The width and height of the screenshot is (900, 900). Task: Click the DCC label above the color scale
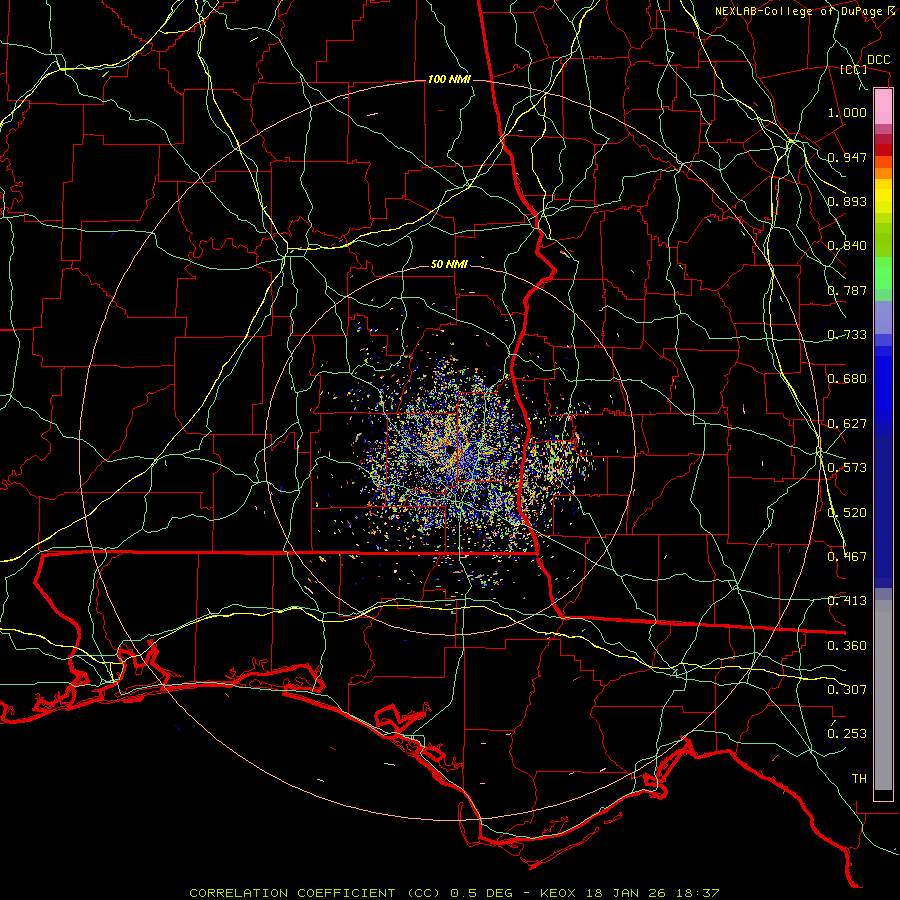pos(878,60)
